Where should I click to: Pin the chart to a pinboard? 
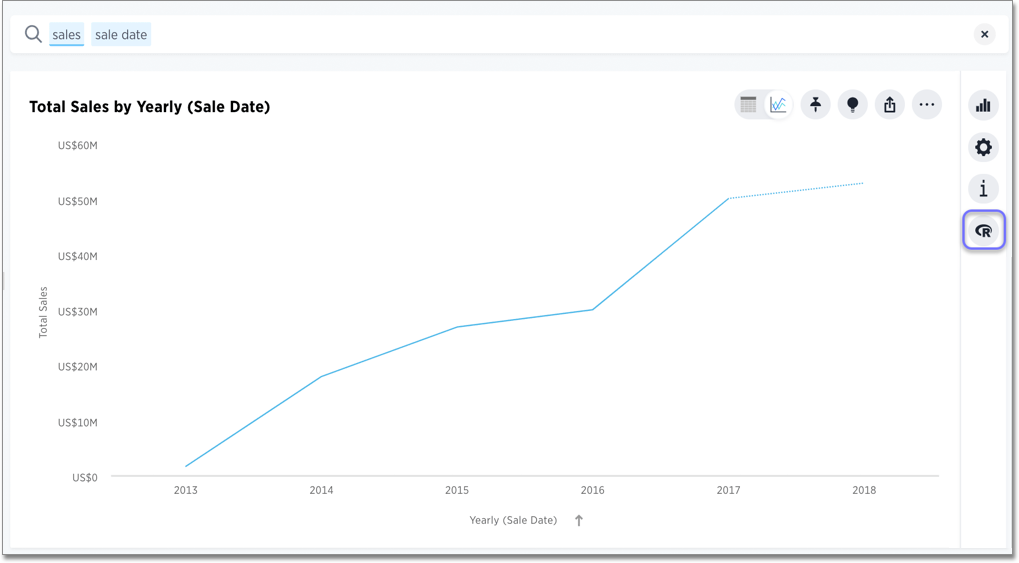tap(815, 105)
